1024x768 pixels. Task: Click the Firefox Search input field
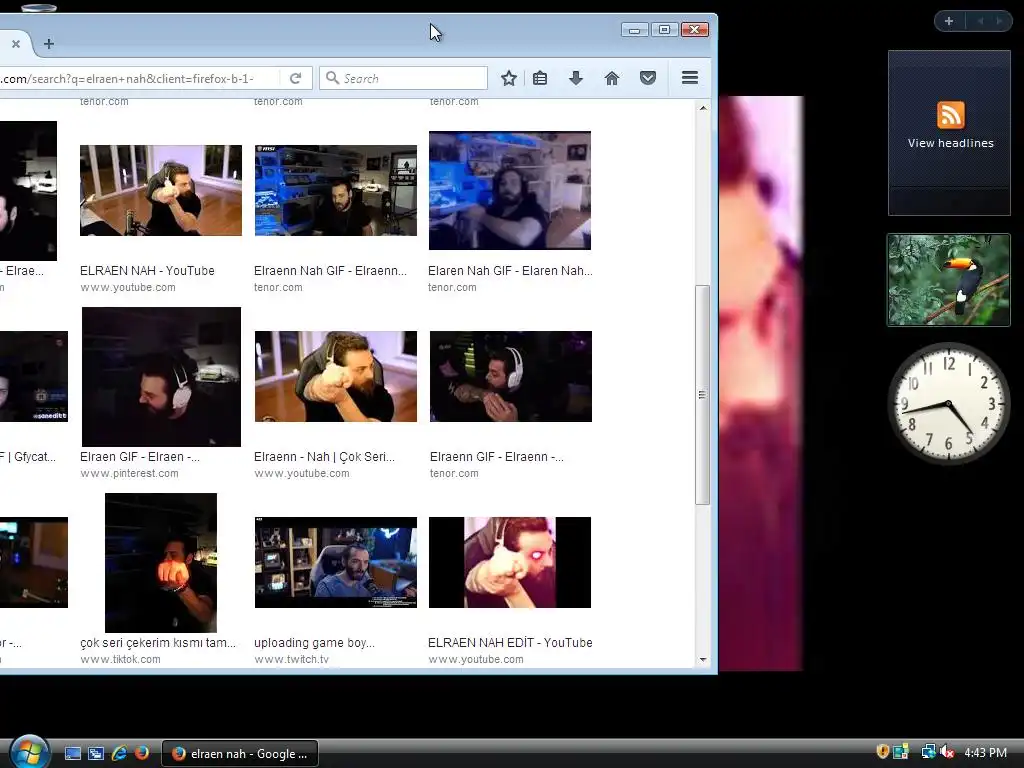click(x=404, y=78)
